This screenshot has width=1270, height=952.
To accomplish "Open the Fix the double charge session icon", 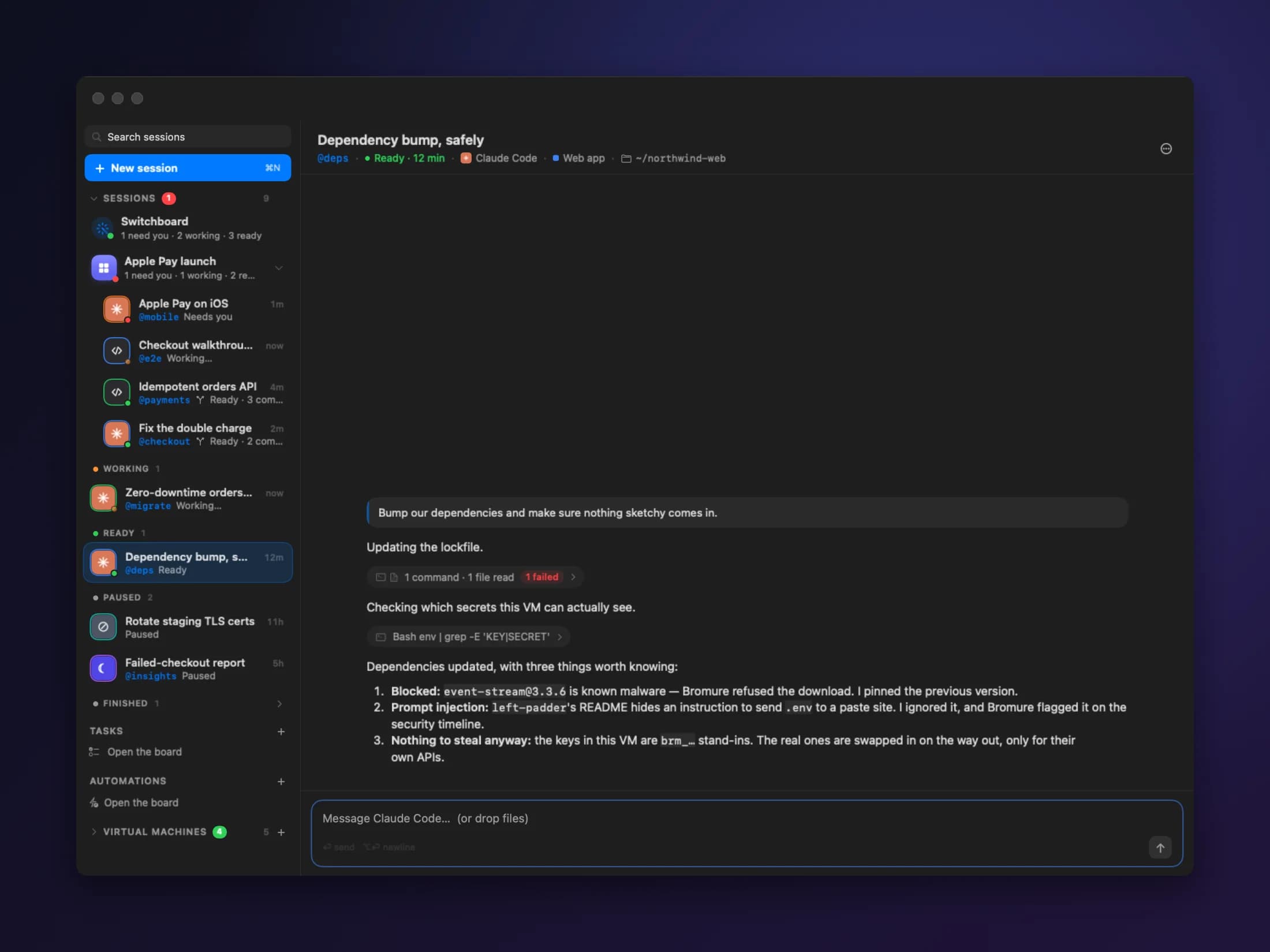I will pos(117,434).
